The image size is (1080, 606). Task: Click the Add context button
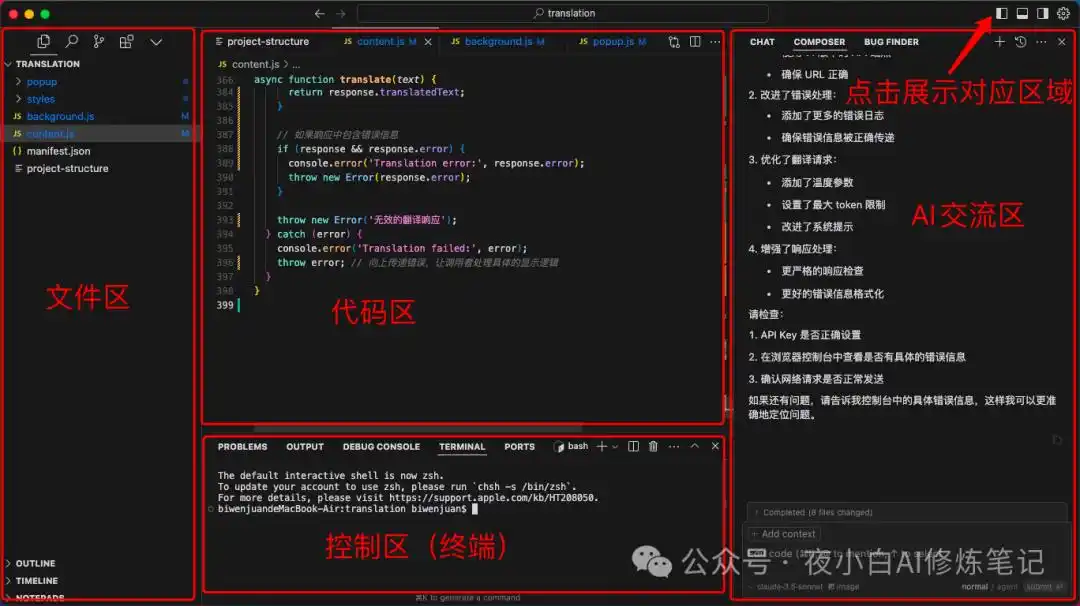point(783,533)
